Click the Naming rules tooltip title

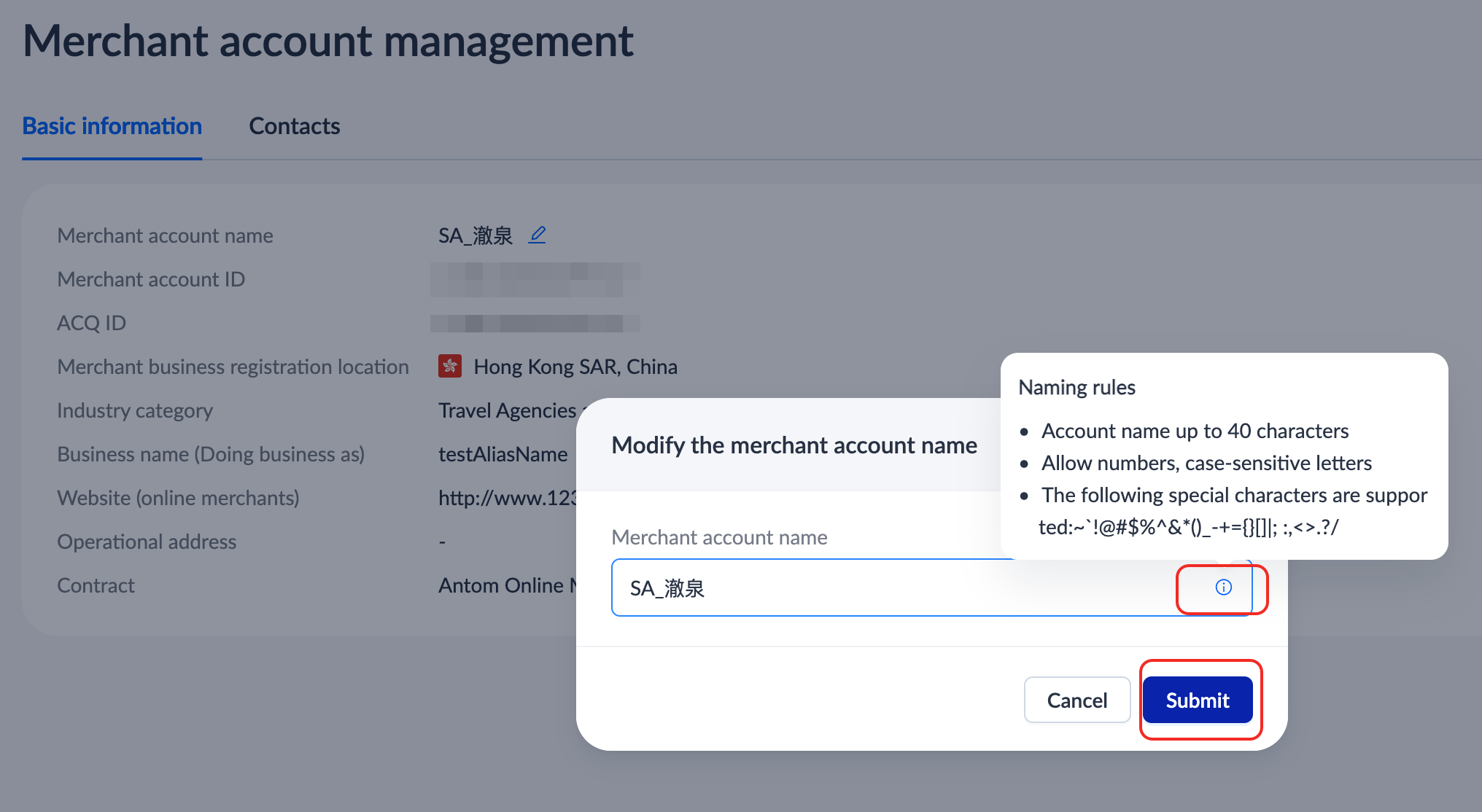pos(1076,387)
